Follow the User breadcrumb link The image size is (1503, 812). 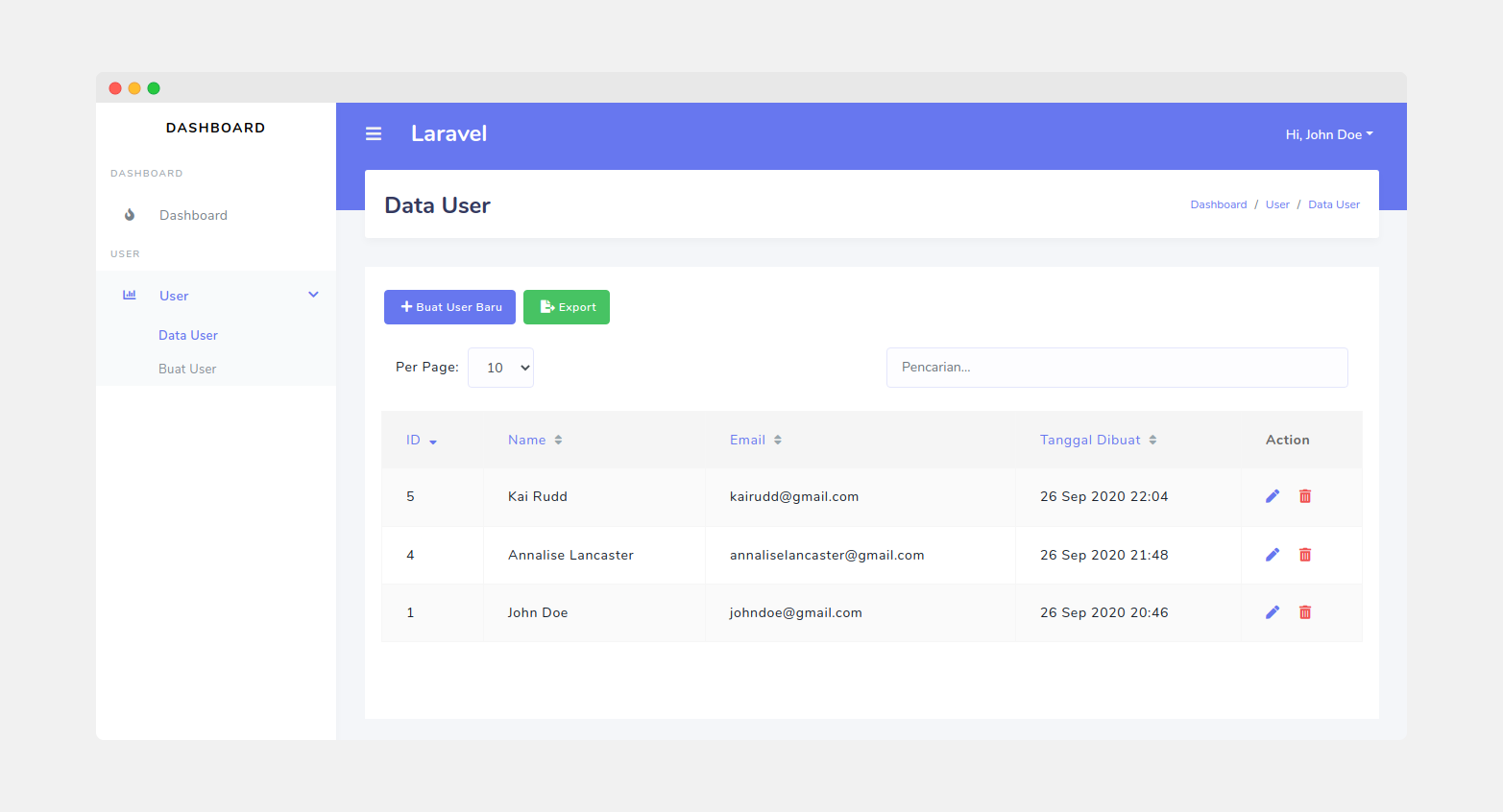(x=1277, y=204)
